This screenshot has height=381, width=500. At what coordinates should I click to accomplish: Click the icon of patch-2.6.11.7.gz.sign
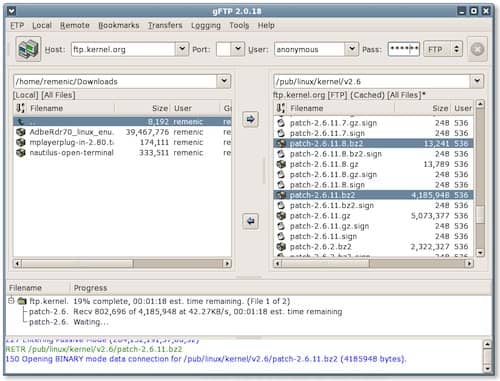[x=281, y=123]
